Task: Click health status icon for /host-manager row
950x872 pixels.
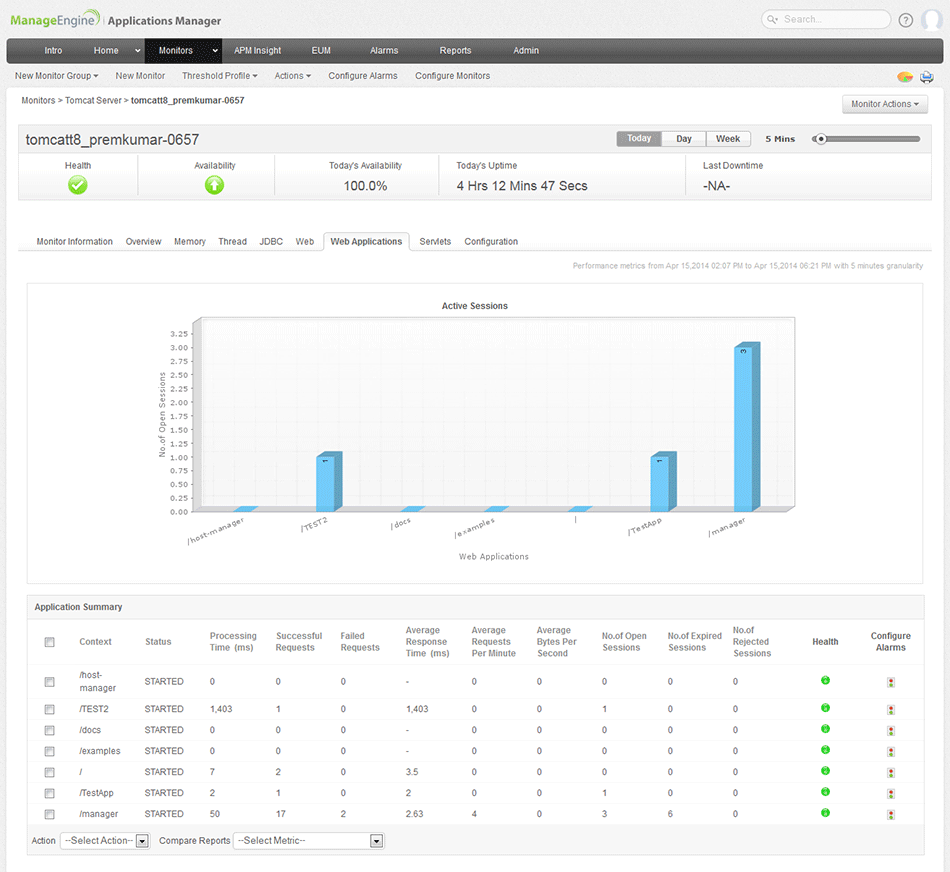Action: click(x=825, y=681)
